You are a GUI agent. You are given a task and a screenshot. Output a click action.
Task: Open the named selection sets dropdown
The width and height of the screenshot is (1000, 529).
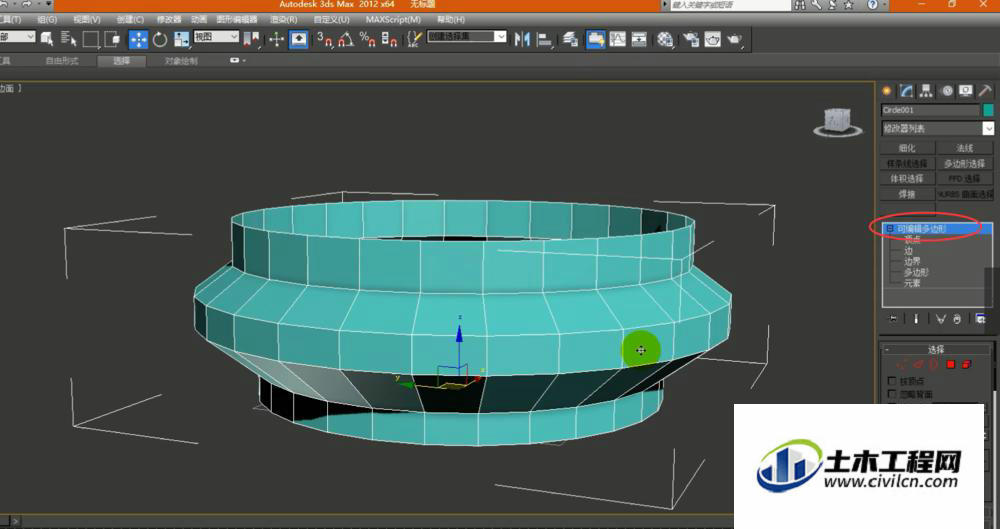(x=467, y=36)
